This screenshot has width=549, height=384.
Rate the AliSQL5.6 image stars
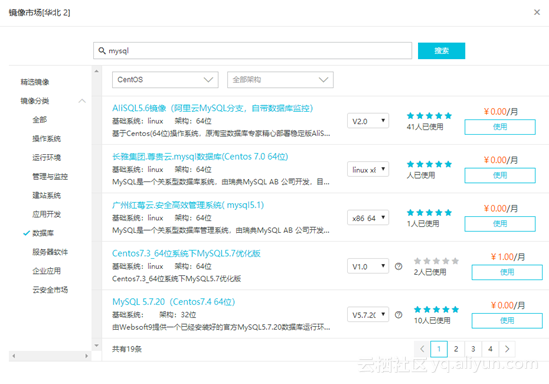[x=429, y=116]
